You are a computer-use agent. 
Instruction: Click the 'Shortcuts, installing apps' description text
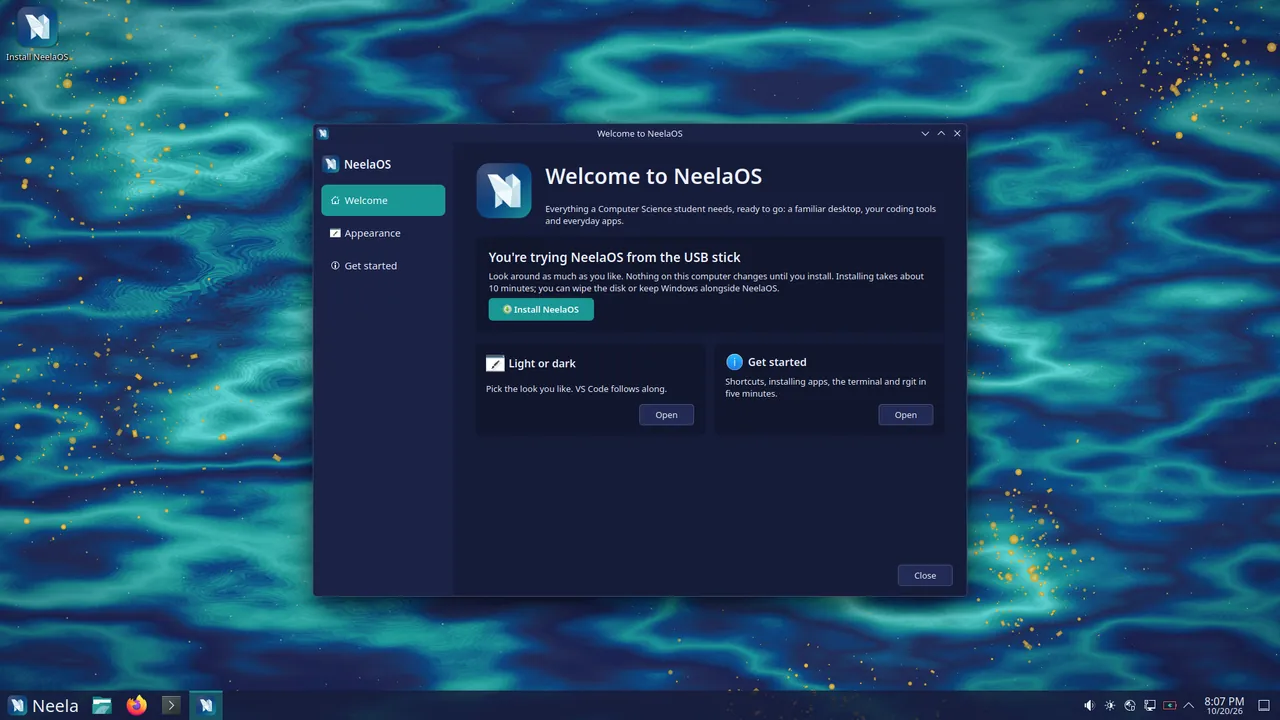825,388
